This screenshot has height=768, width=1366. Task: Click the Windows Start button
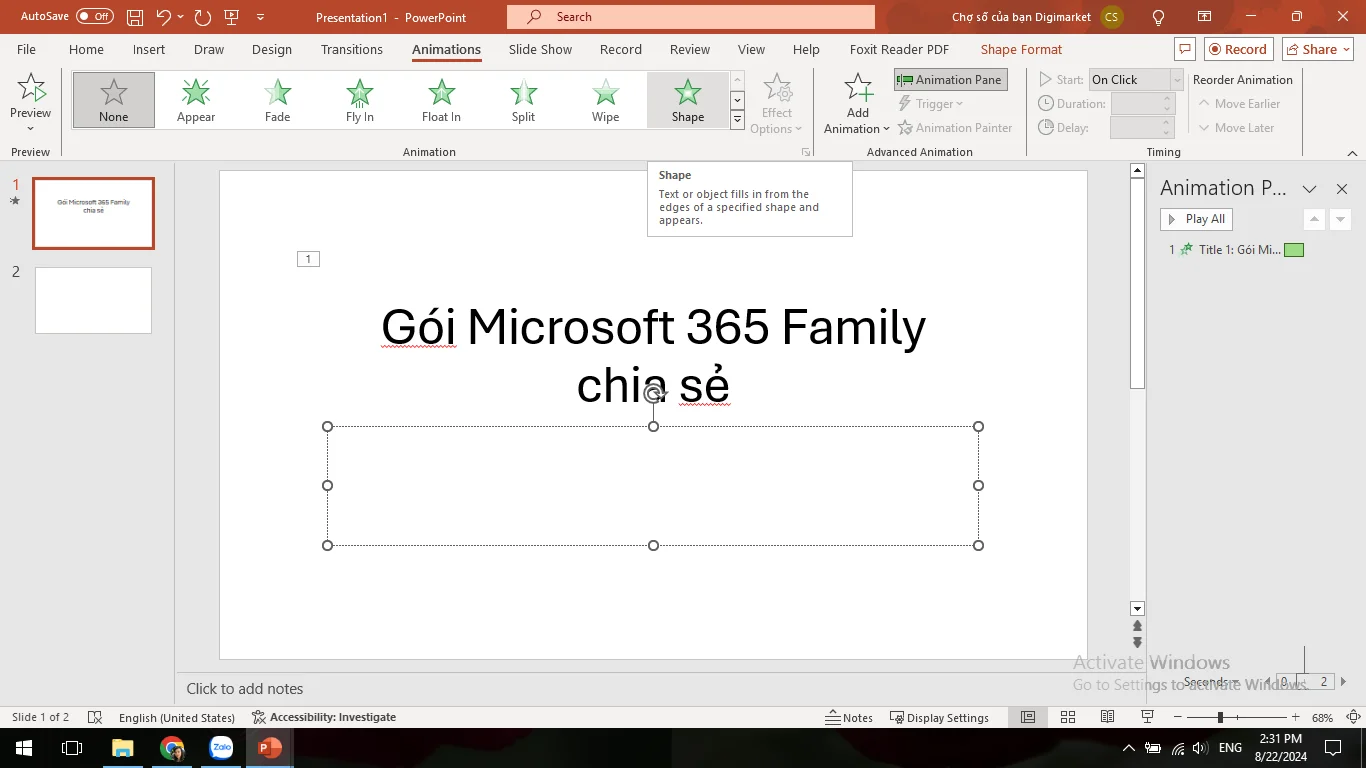24,748
